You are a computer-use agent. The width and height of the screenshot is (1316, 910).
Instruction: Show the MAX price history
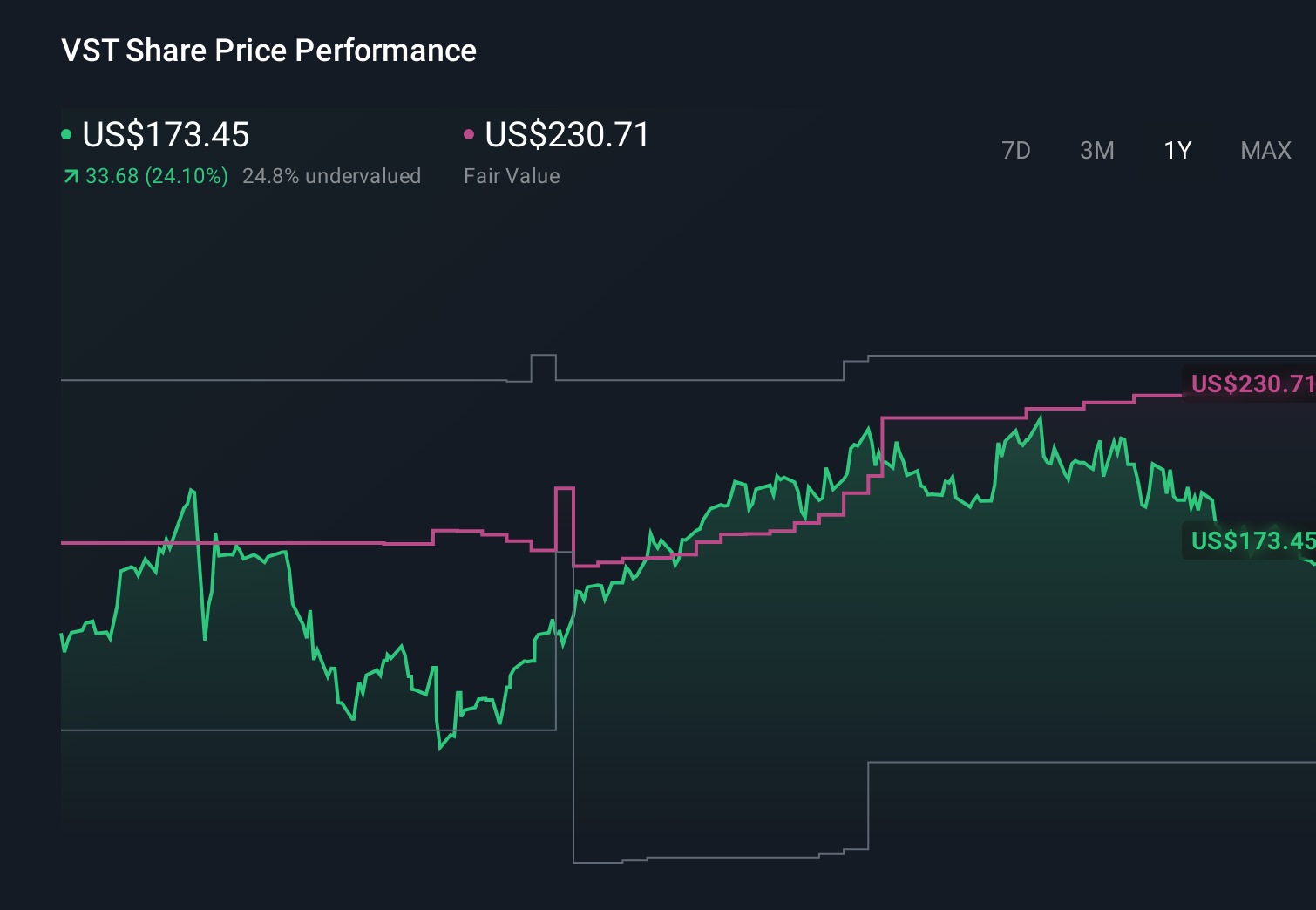(x=1265, y=151)
